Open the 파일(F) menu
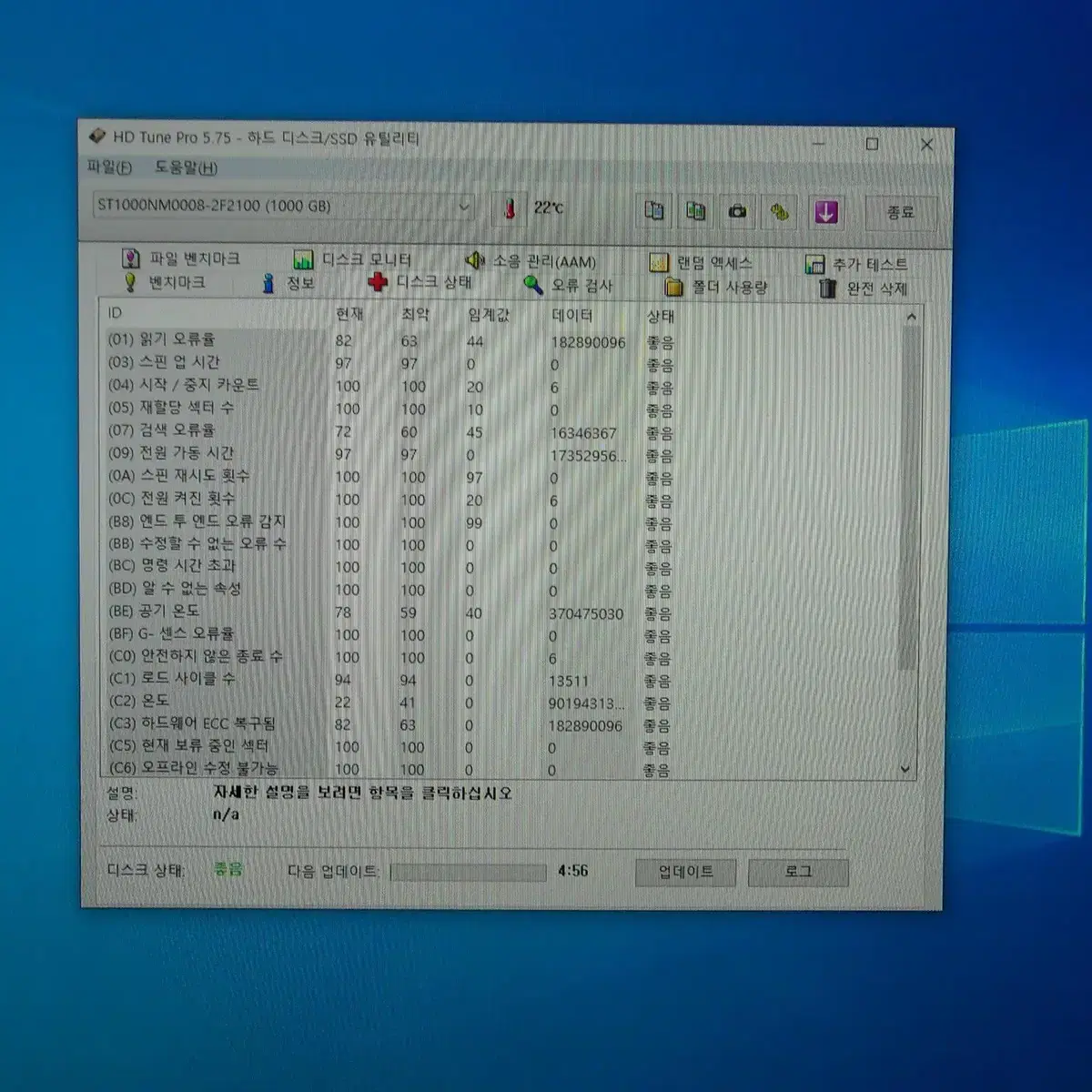The width and height of the screenshot is (1092, 1092). click(109, 167)
